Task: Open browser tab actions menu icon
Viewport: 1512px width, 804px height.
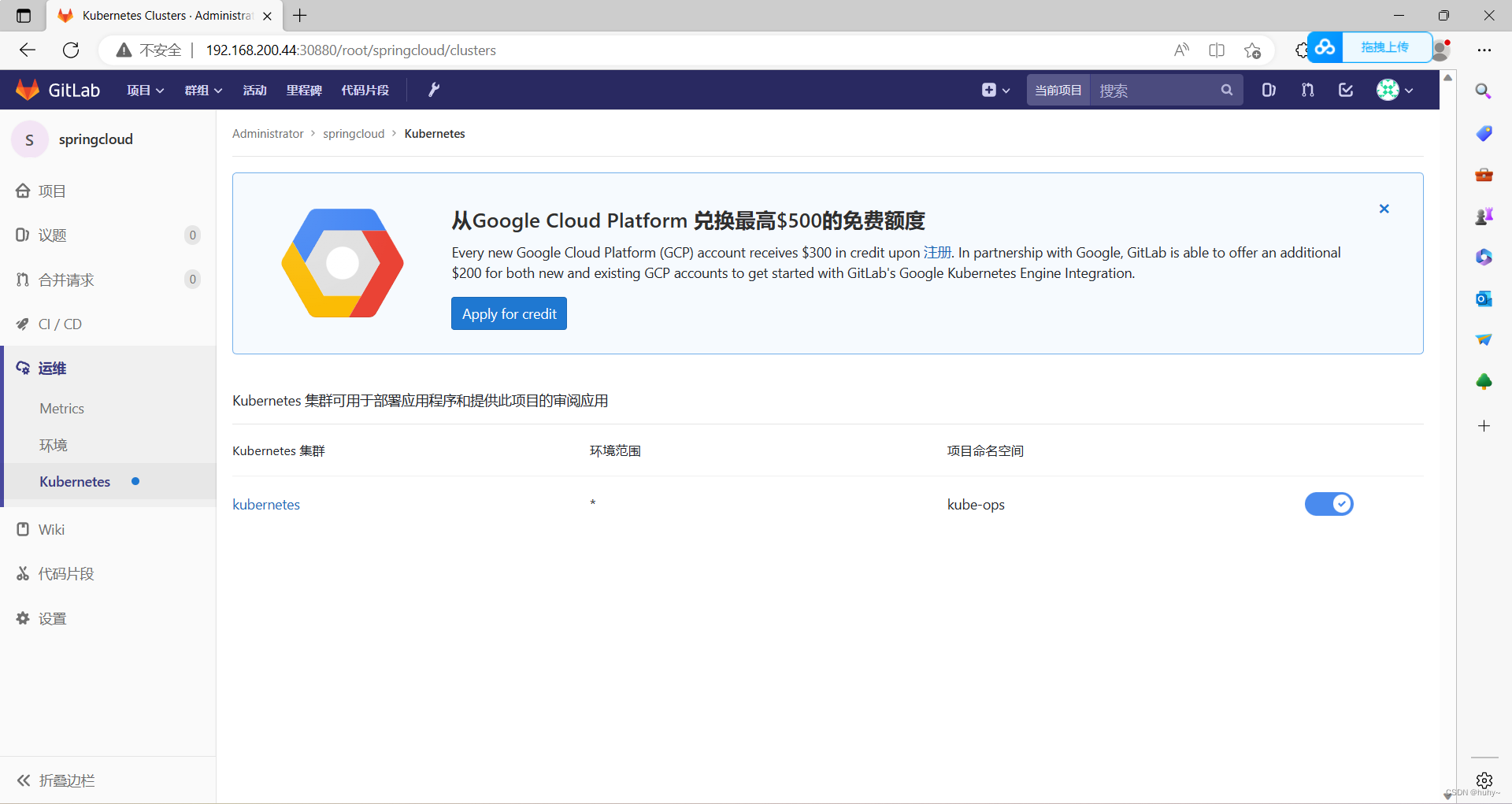Action: tap(24, 16)
